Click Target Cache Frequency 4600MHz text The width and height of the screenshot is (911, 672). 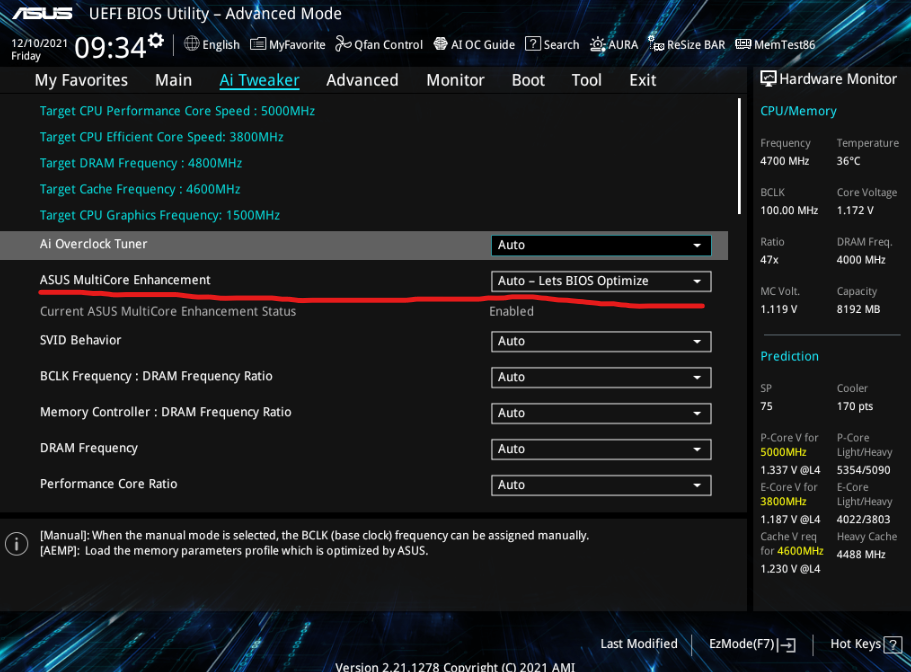[140, 189]
